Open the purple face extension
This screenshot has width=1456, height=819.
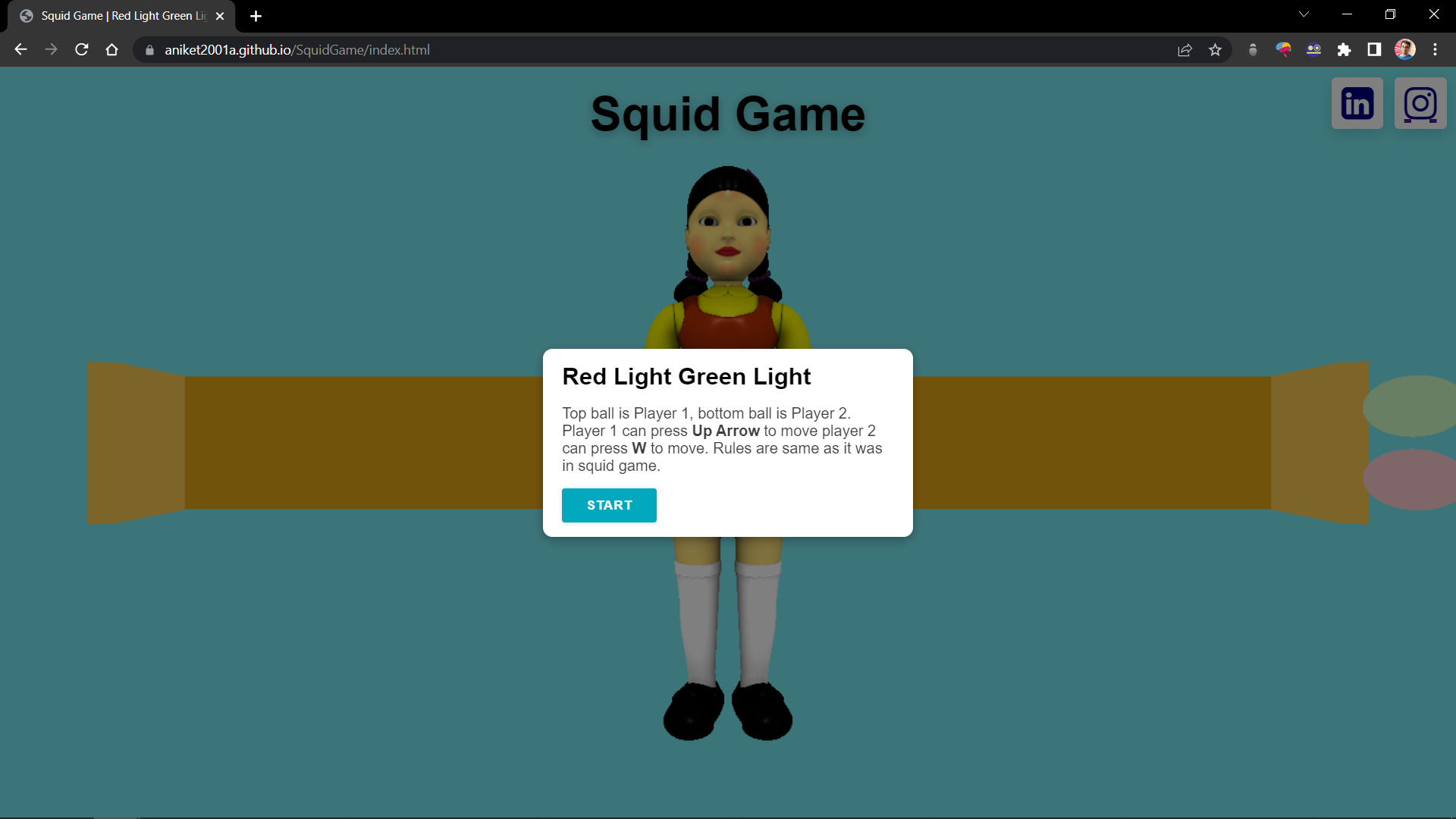(x=1314, y=49)
